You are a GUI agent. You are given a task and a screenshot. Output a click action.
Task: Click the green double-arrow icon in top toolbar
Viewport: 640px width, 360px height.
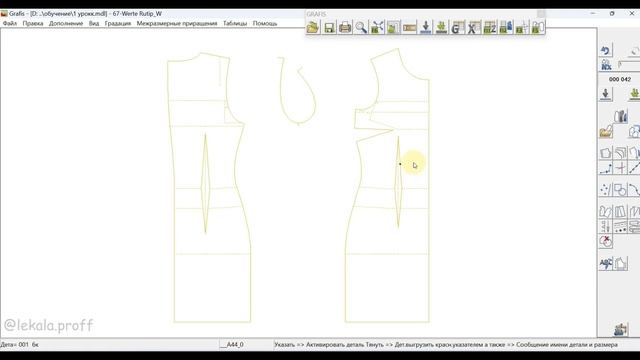442,27
